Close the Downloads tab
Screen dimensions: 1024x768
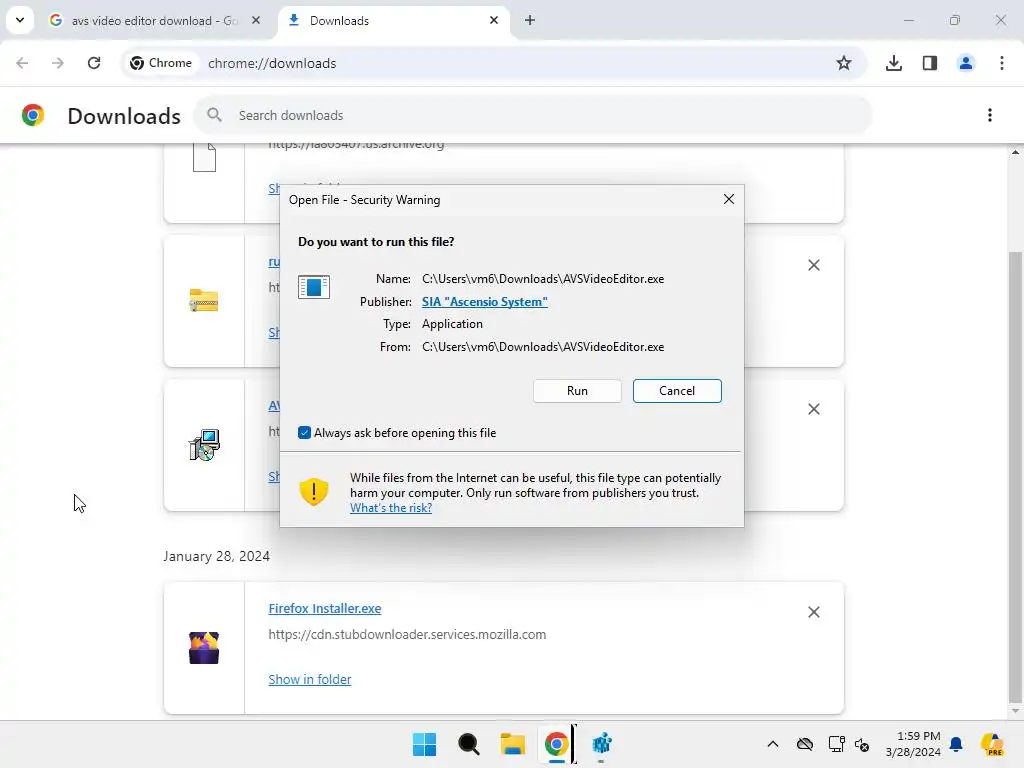tap(494, 20)
